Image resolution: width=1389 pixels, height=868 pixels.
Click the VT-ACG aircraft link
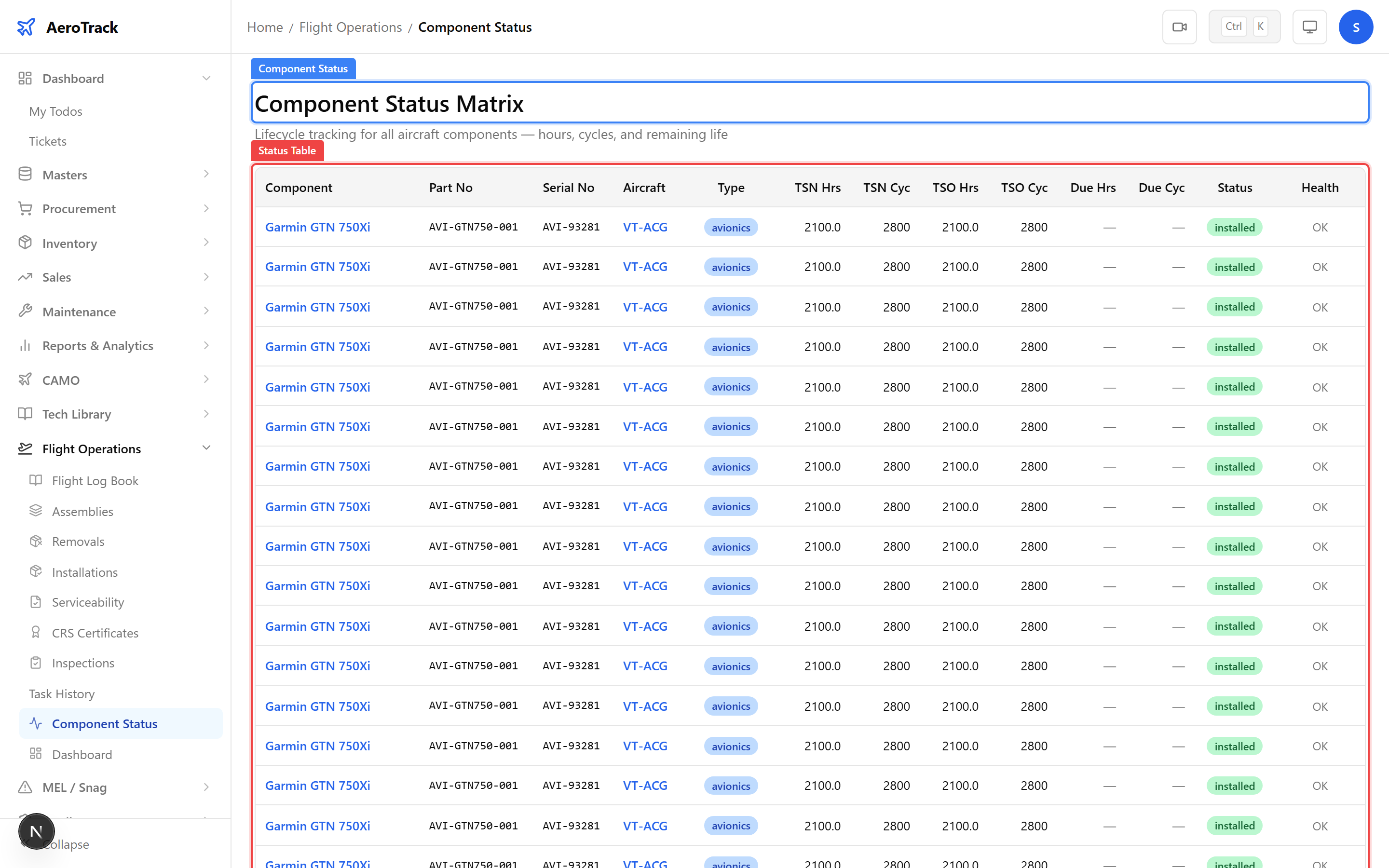click(644, 227)
